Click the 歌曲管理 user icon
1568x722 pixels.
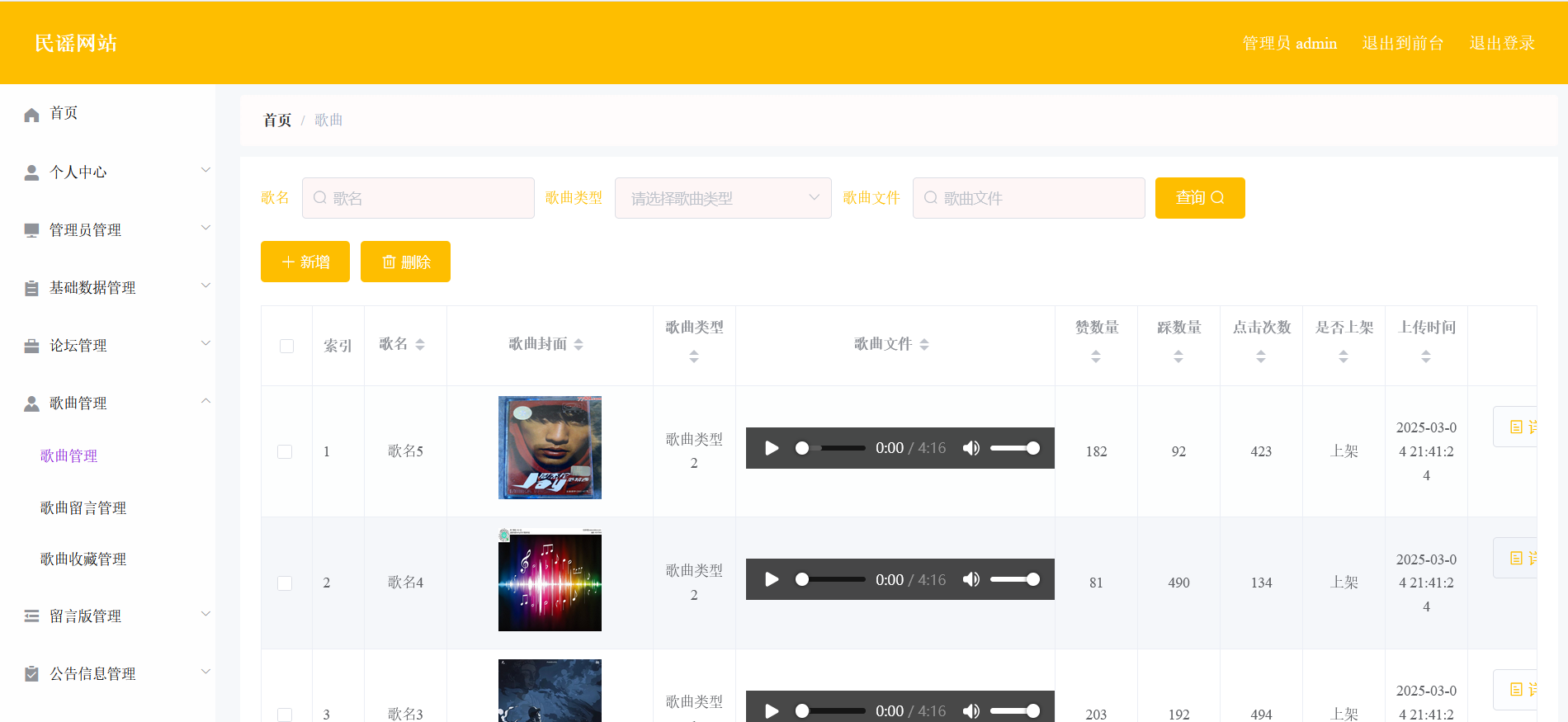tap(31, 403)
